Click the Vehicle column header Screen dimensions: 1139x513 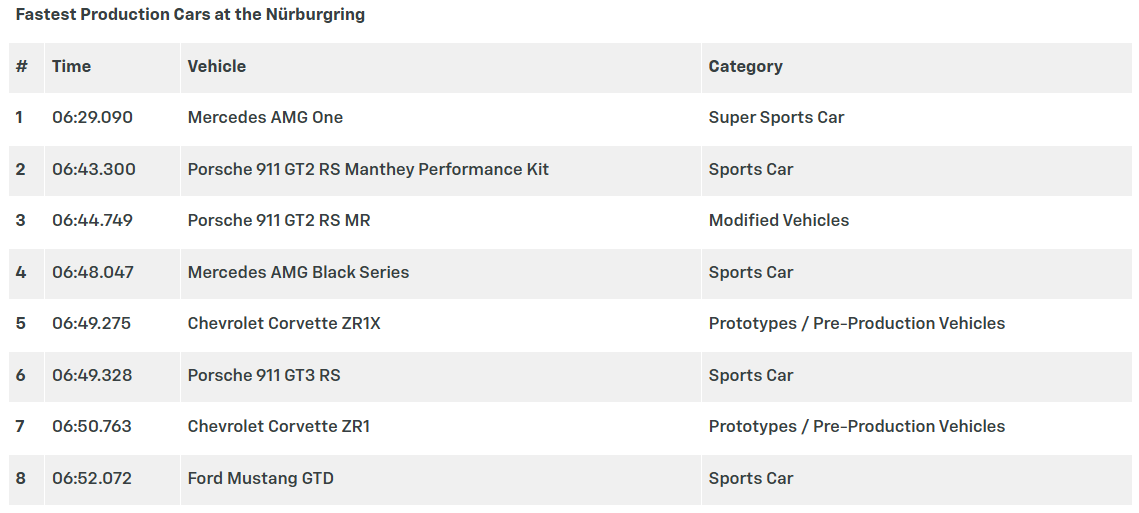[x=216, y=67]
